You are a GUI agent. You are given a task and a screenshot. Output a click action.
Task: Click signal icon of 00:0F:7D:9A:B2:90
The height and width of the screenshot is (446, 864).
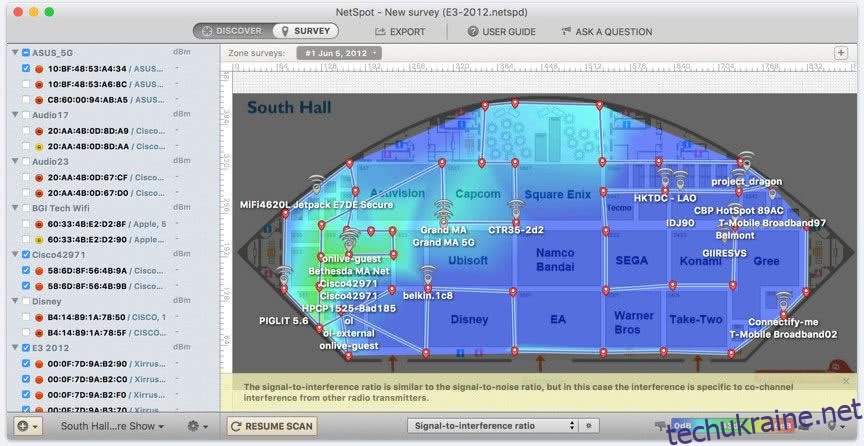[39, 364]
